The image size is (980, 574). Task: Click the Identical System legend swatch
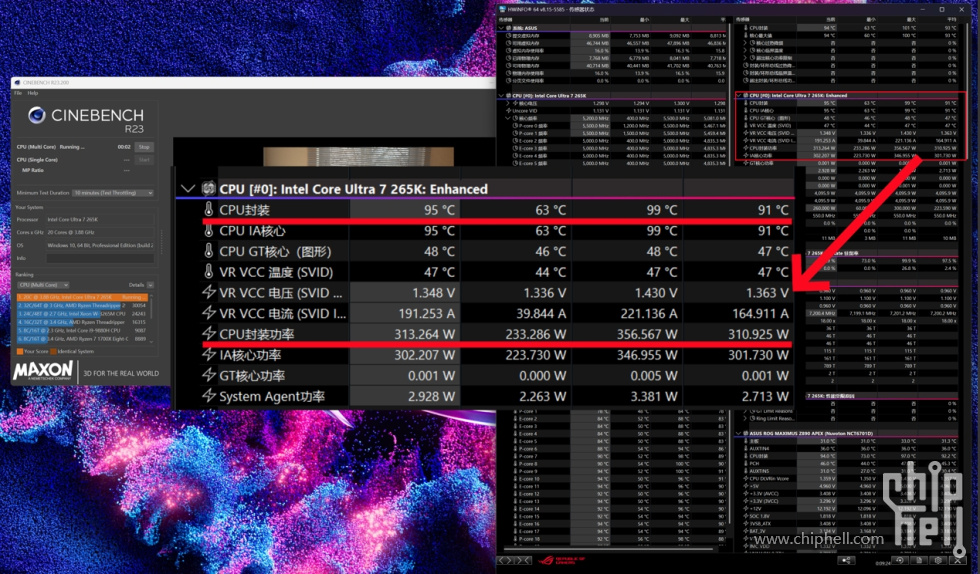[x=53, y=351]
